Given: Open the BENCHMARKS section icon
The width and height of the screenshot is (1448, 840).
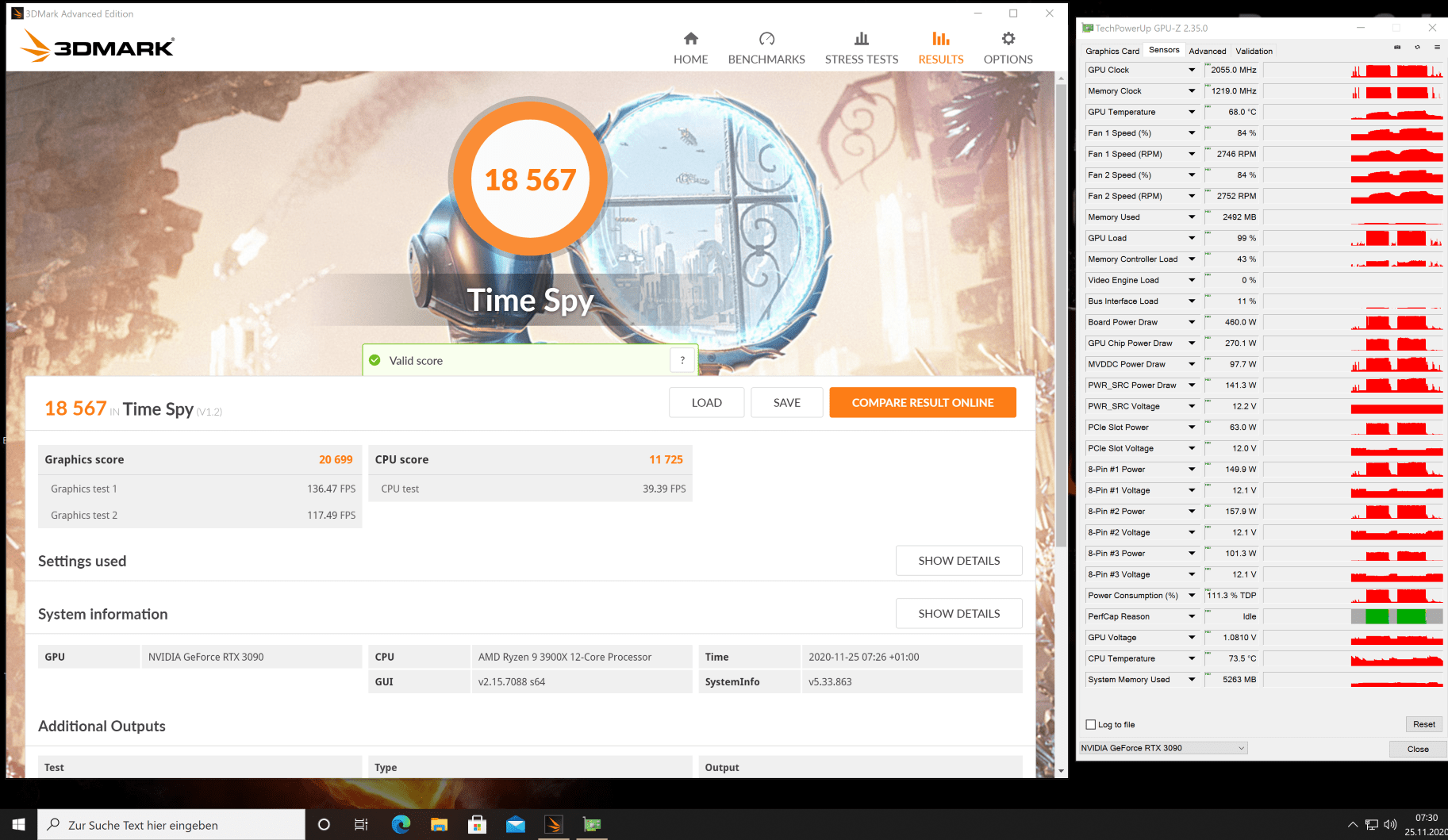Looking at the screenshot, I should [766, 39].
